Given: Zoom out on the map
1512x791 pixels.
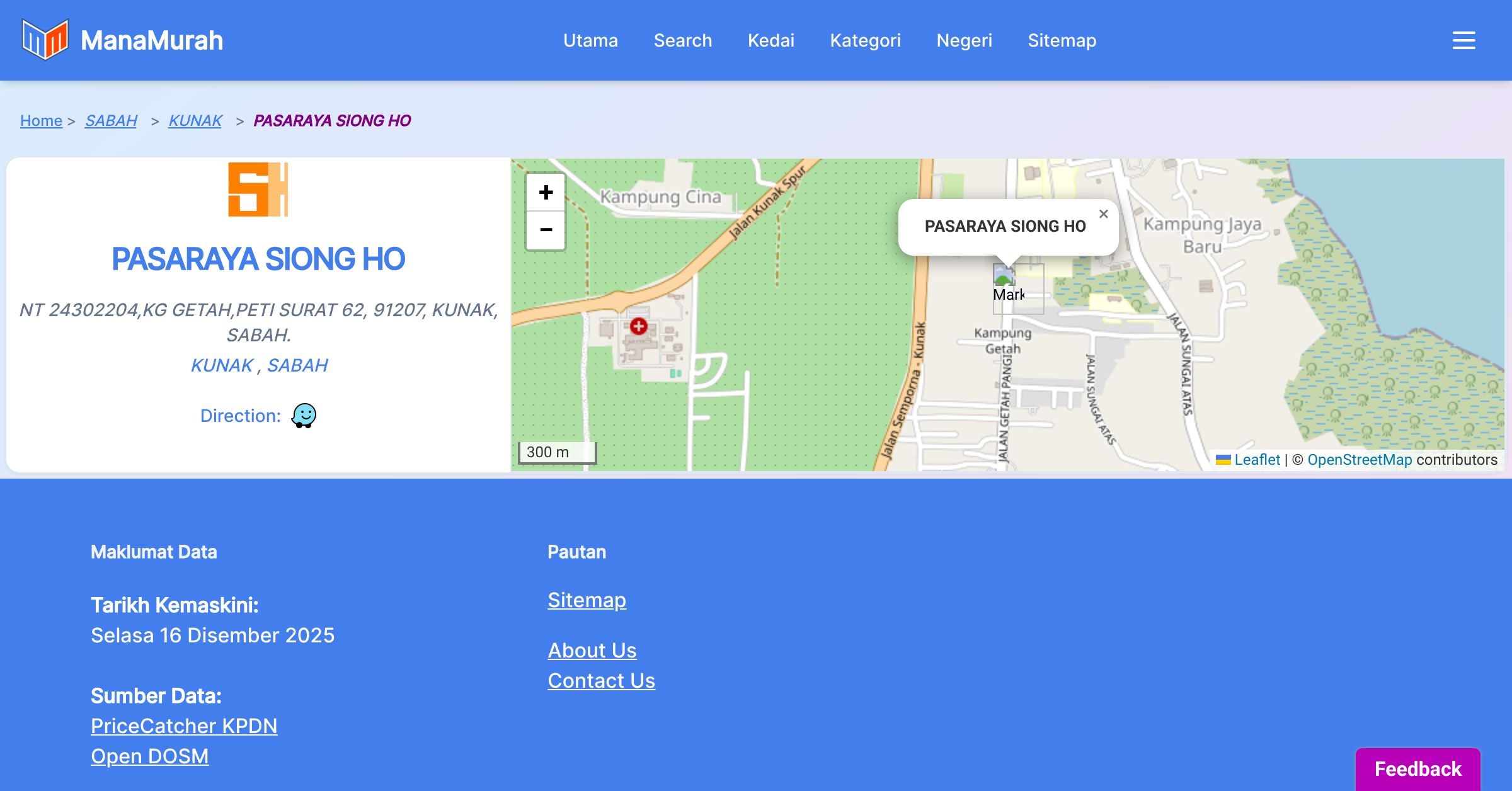Looking at the screenshot, I should click(x=546, y=230).
